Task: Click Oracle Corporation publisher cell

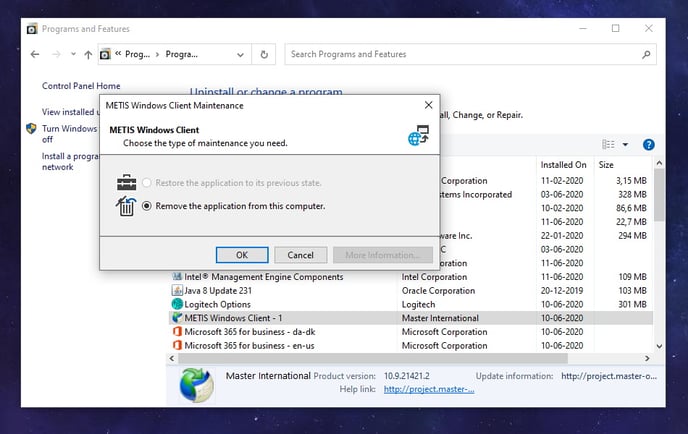Action: 438,291
